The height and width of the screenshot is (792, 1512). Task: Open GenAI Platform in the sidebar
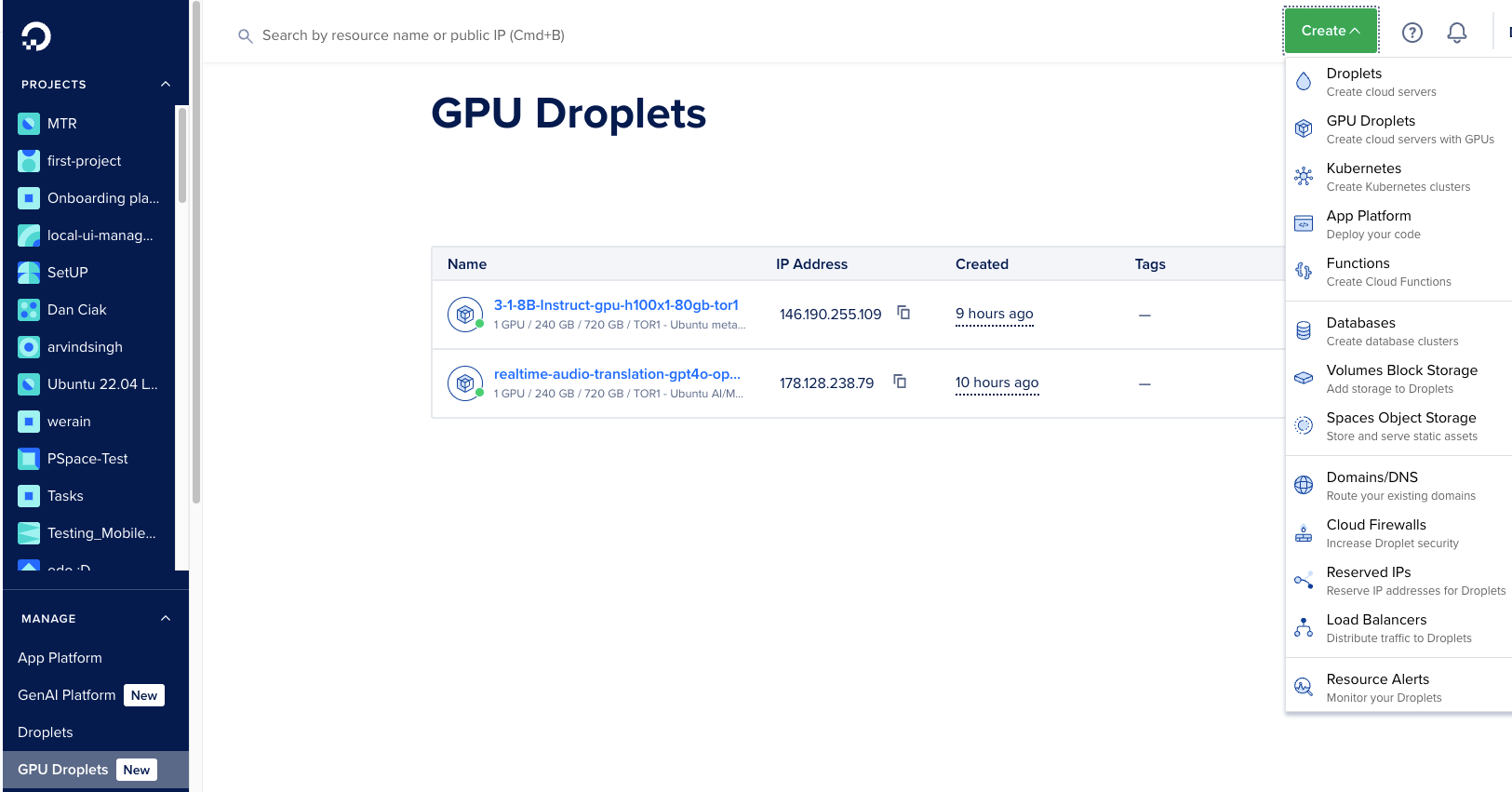click(x=67, y=695)
